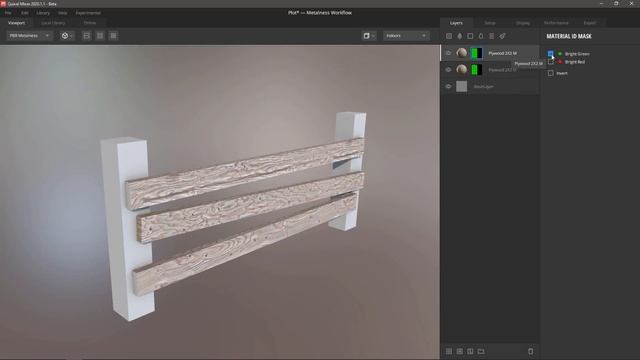The image size is (640, 360).
Task: Open the Help menu
Action: coord(62,13)
